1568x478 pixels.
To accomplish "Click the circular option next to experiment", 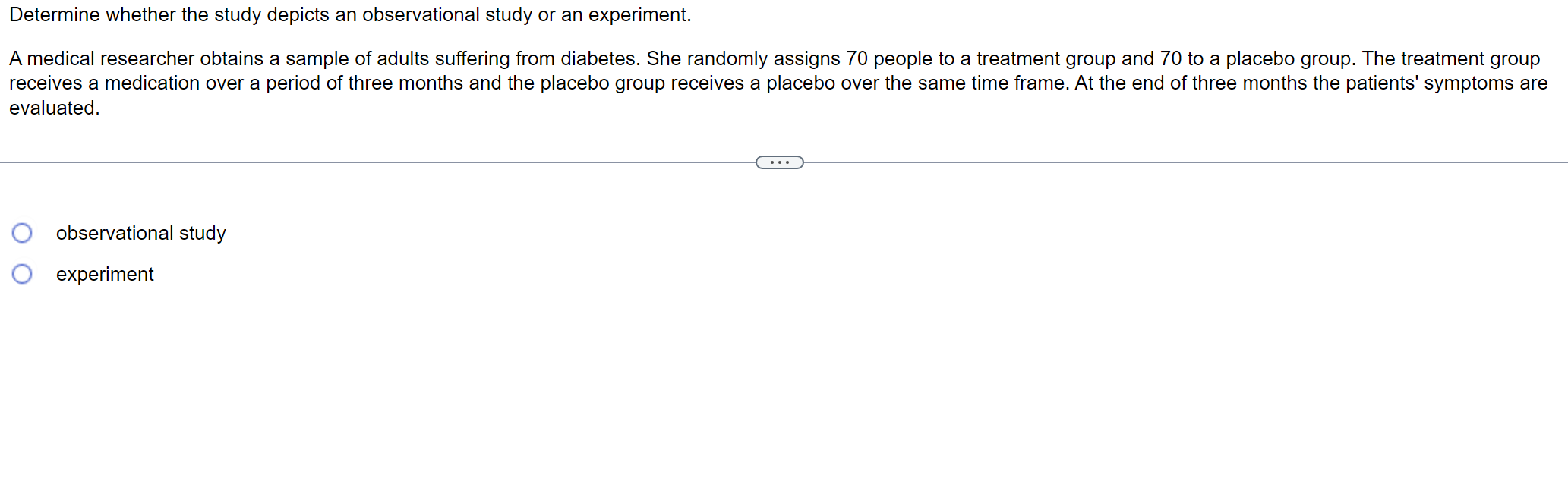I will pyautogui.click(x=22, y=274).
